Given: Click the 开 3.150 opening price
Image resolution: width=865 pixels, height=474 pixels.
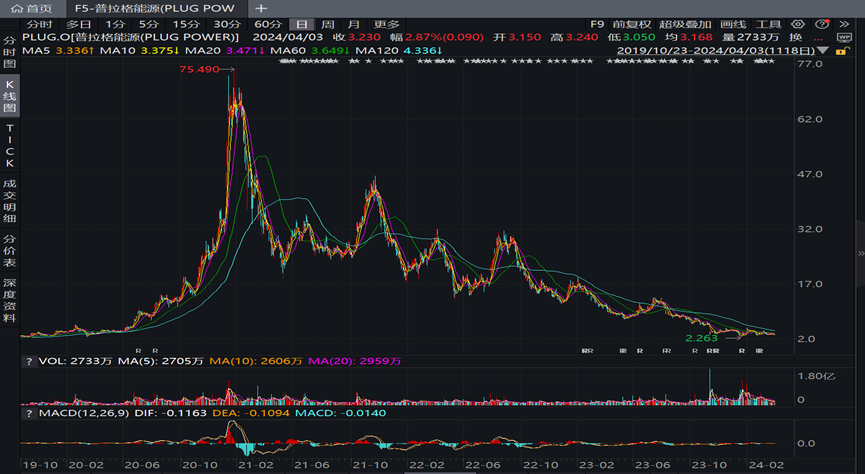Looking at the screenshot, I should (x=517, y=37).
